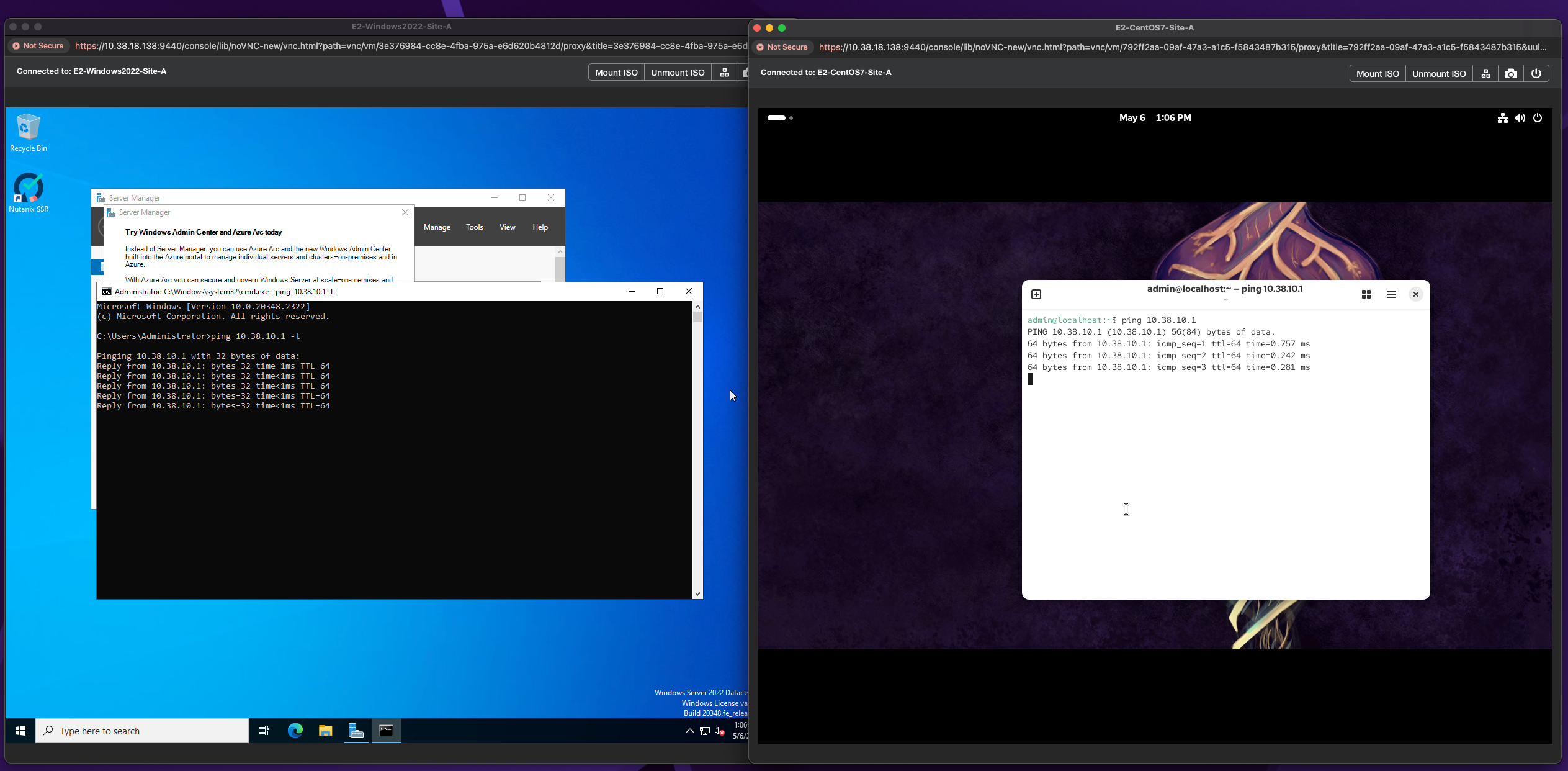Click Unmount ISO in CentOS7 console
The height and width of the screenshot is (771, 1568).
click(1439, 74)
